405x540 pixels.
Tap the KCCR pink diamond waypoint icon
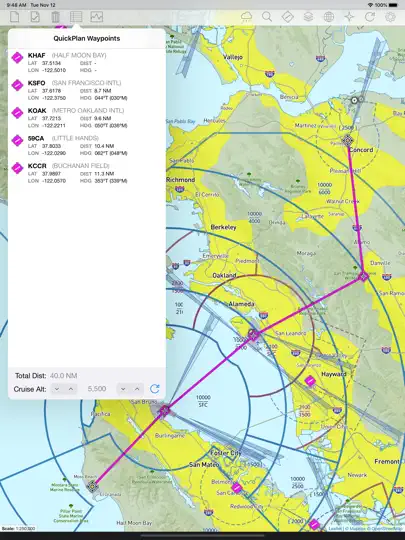point(17,168)
